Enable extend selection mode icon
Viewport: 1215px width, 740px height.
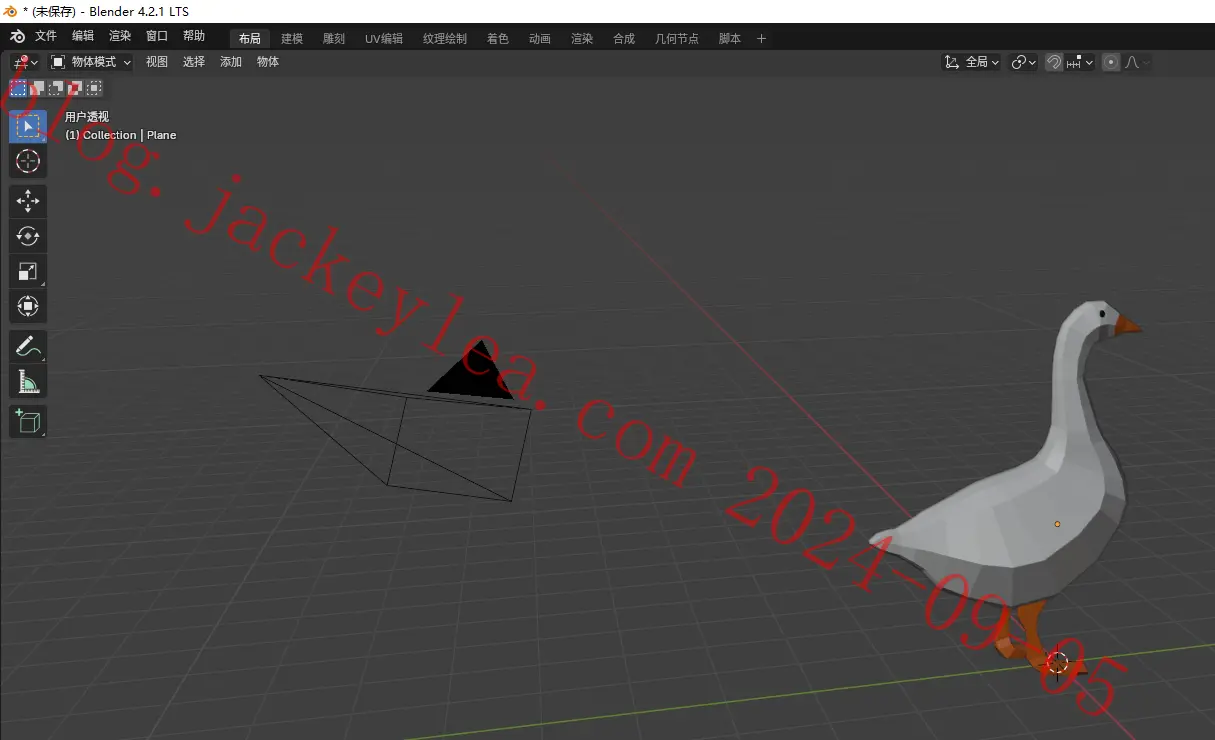coord(37,88)
